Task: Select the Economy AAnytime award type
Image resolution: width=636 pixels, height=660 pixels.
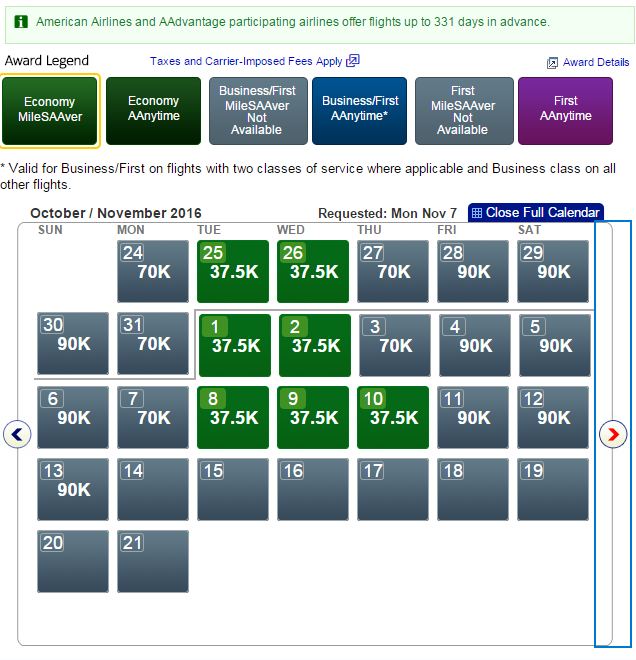Action: click(x=153, y=109)
